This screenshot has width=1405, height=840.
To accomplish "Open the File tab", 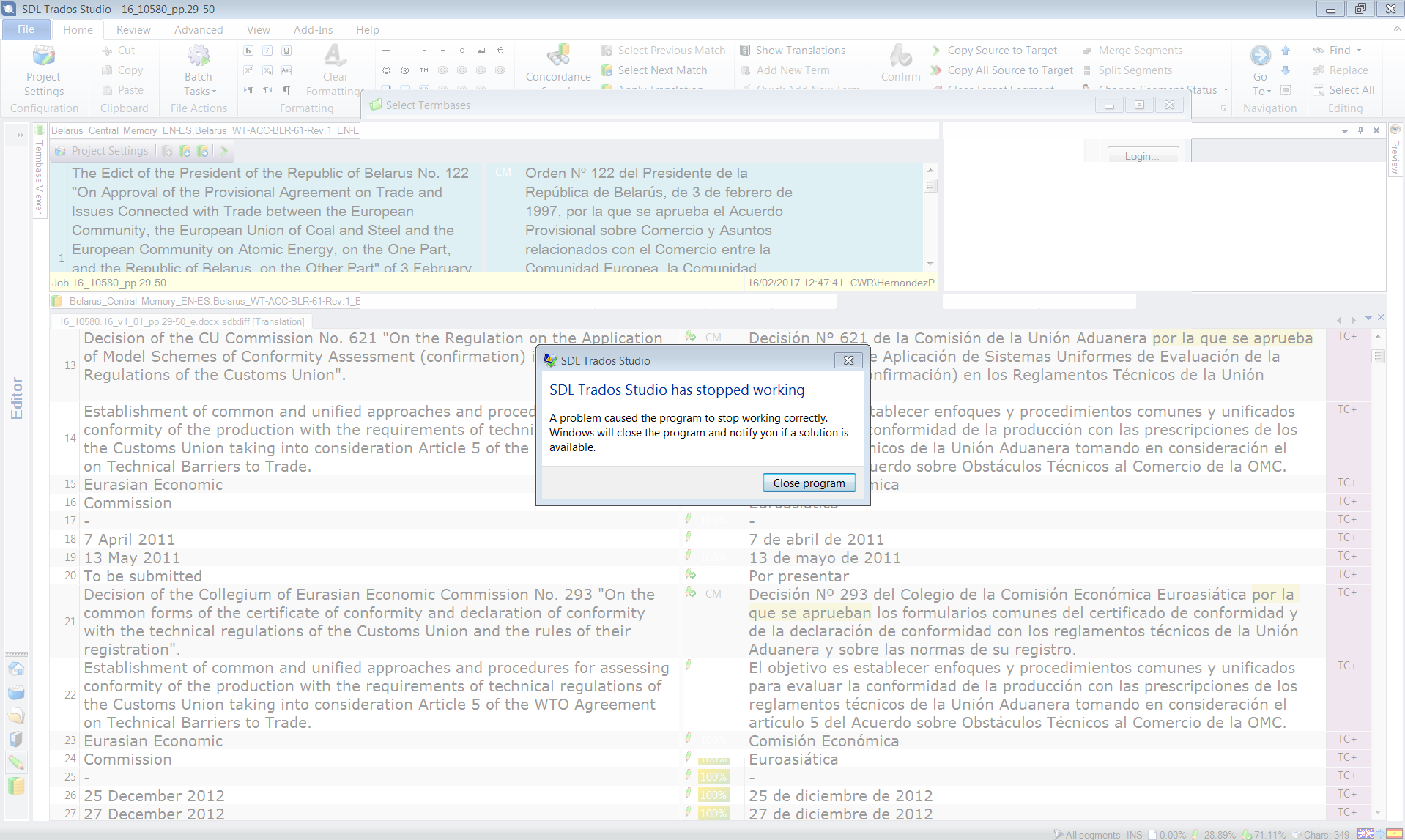I will tap(26, 29).
